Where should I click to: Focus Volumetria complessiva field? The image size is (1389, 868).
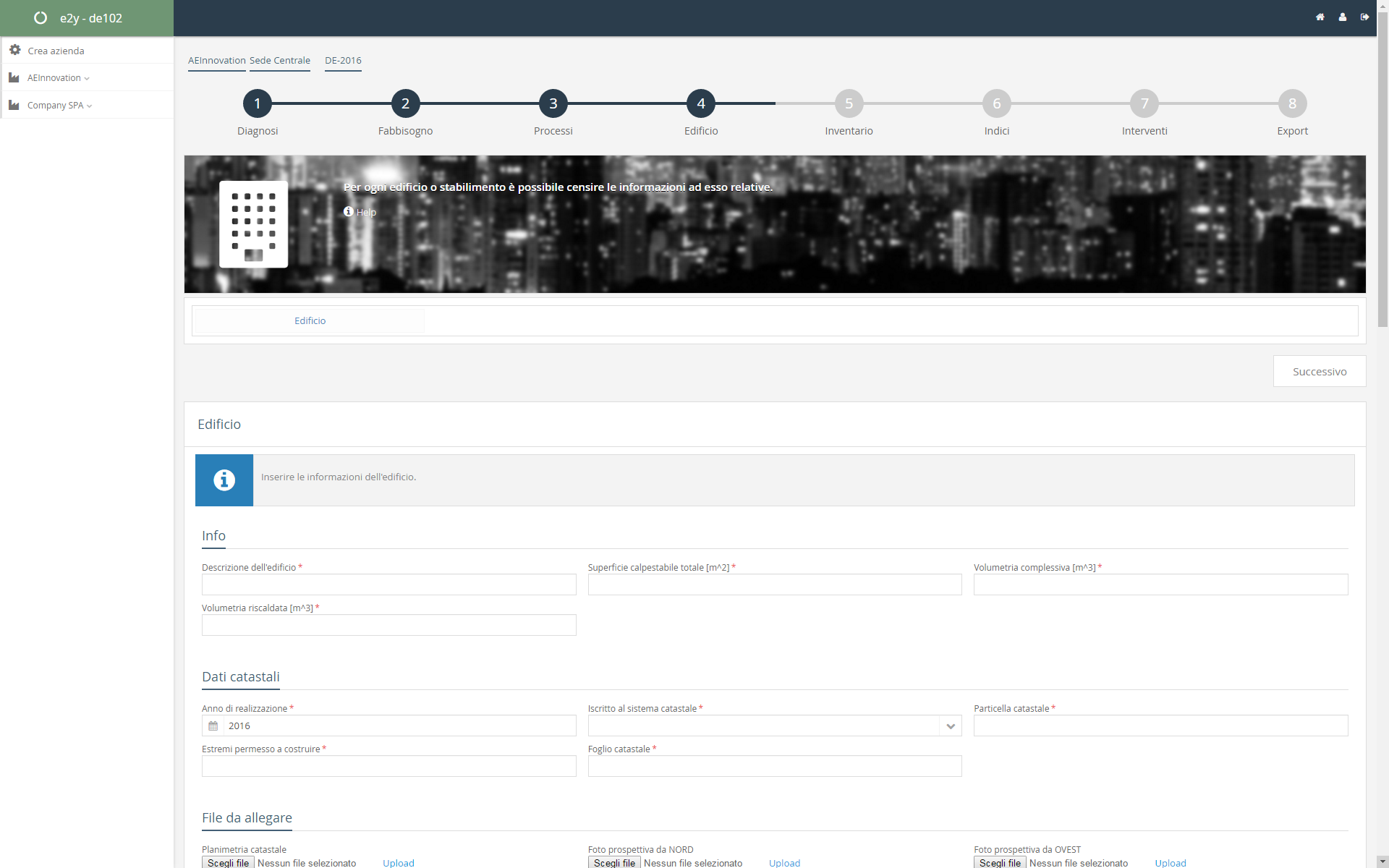coord(1161,584)
